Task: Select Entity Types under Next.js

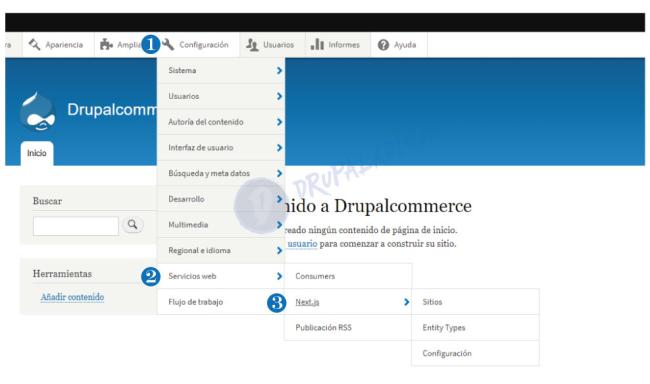Action: 475,328
